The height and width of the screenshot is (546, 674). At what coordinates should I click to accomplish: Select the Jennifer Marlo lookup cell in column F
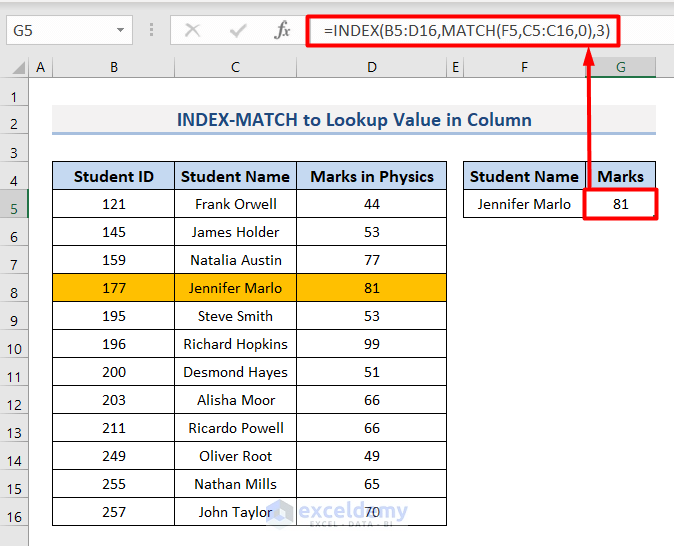click(x=524, y=204)
